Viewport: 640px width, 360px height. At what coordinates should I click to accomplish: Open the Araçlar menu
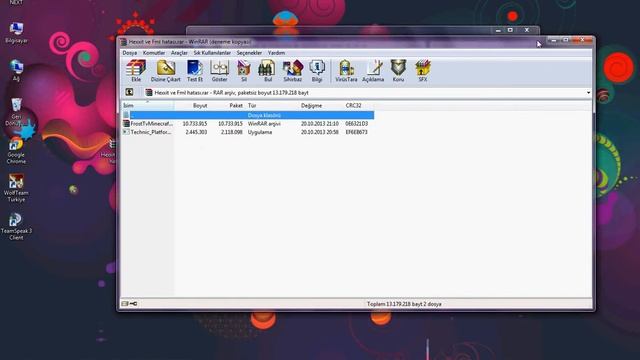point(179,53)
